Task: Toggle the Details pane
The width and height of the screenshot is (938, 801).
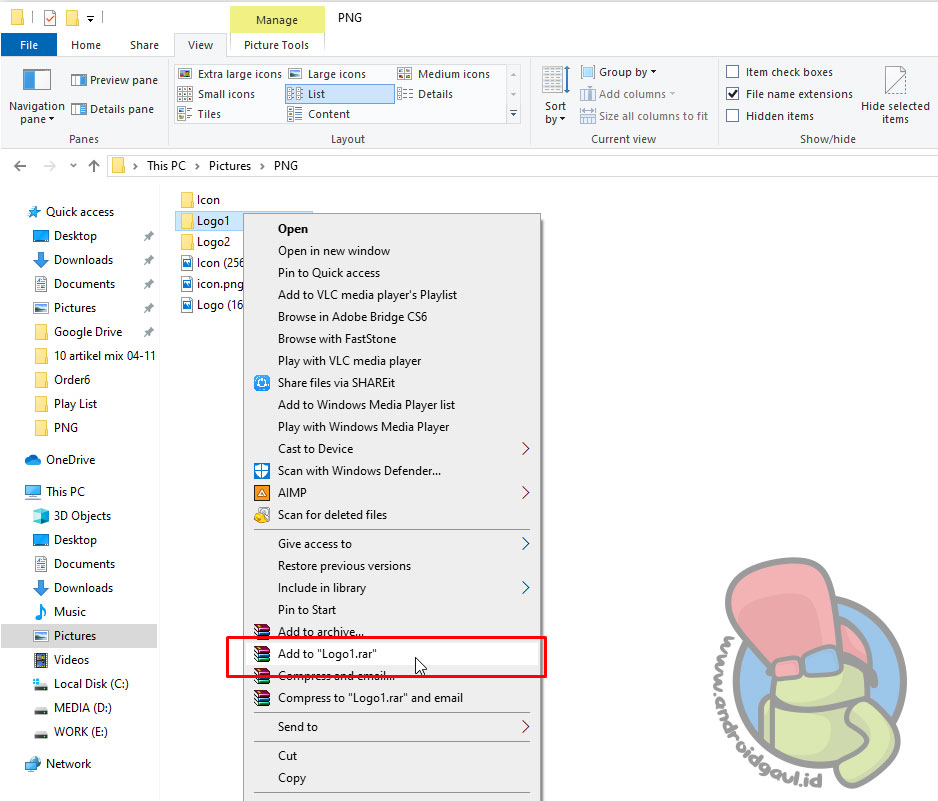Action: (x=112, y=109)
